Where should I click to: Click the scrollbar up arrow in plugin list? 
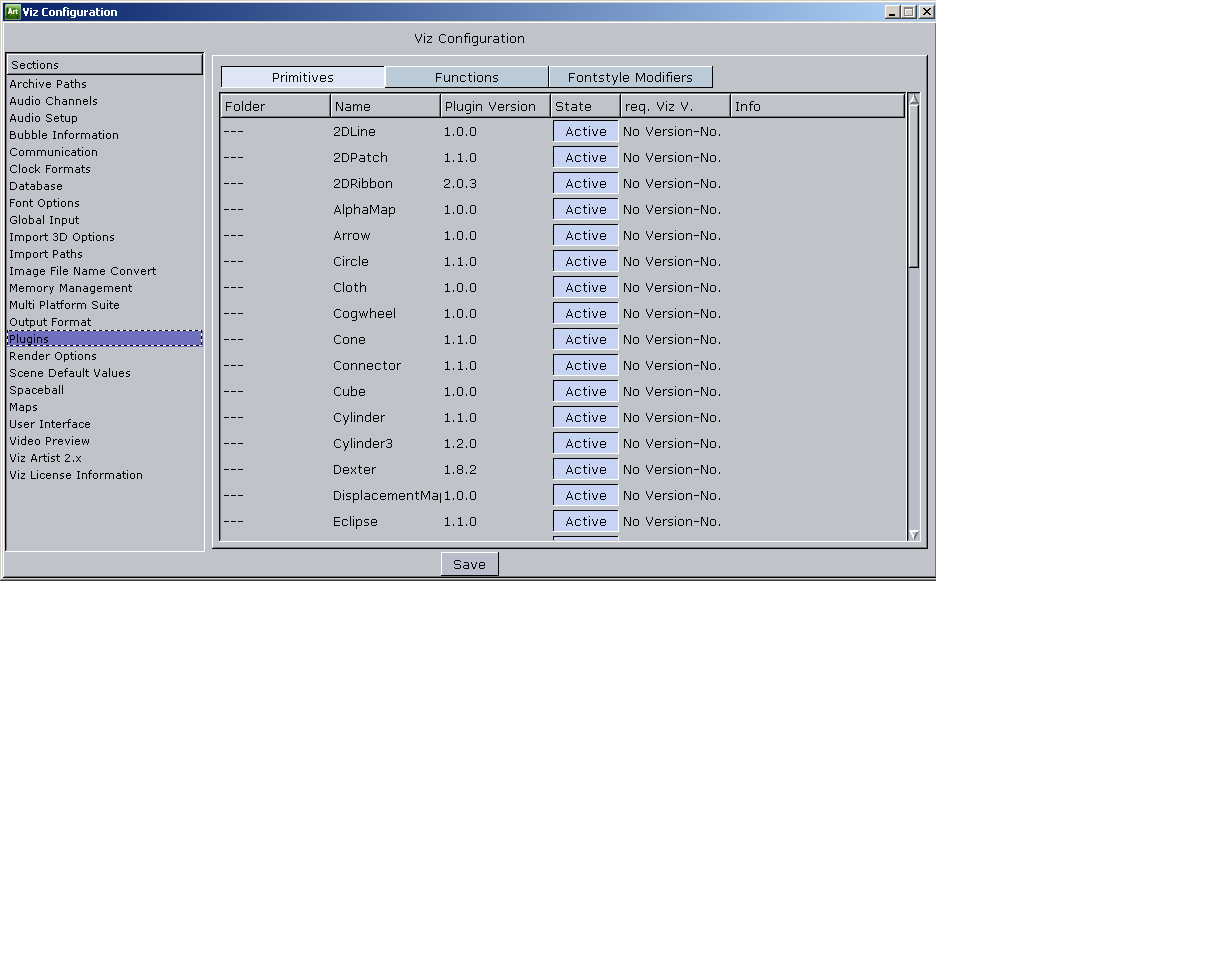tap(913, 99)
